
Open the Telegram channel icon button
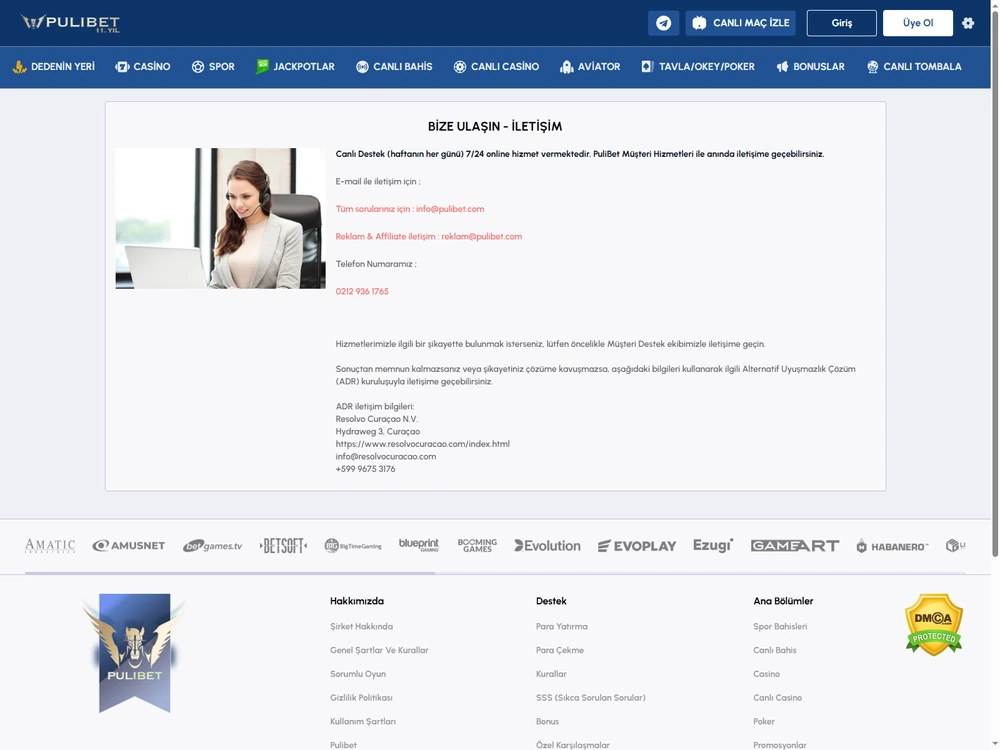663,23
